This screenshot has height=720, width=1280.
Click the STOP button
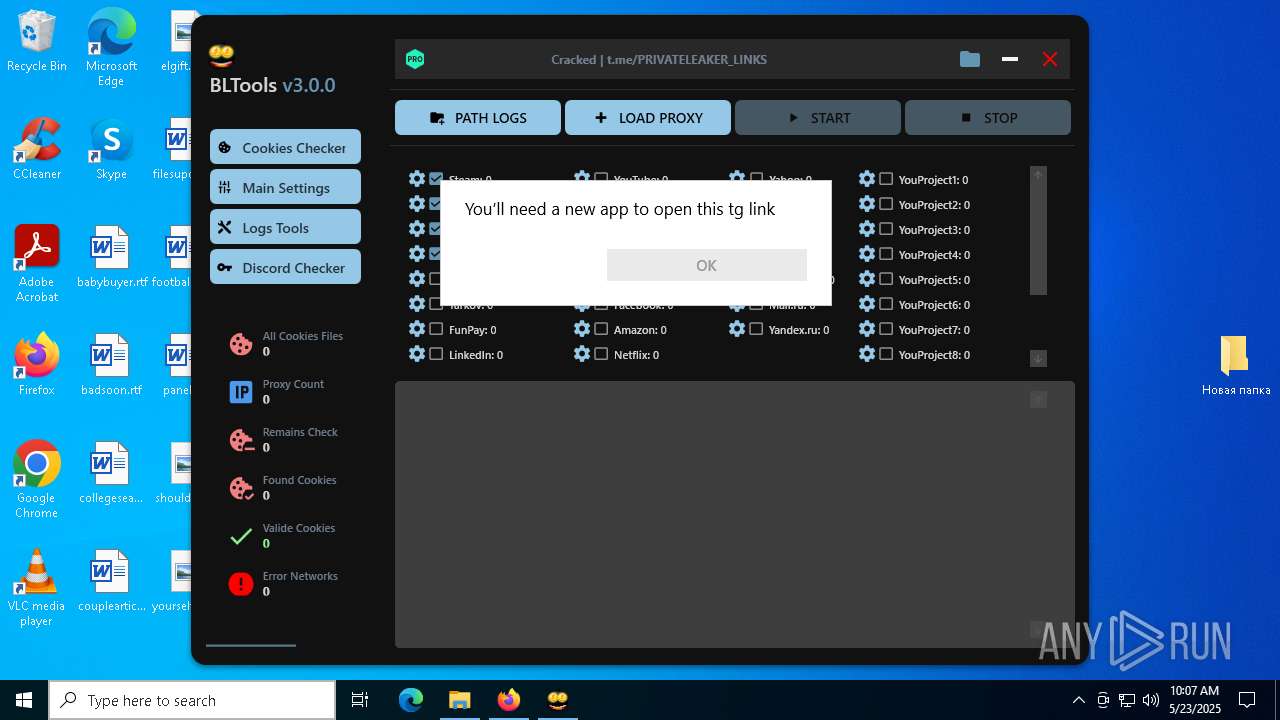pos(988,118)
